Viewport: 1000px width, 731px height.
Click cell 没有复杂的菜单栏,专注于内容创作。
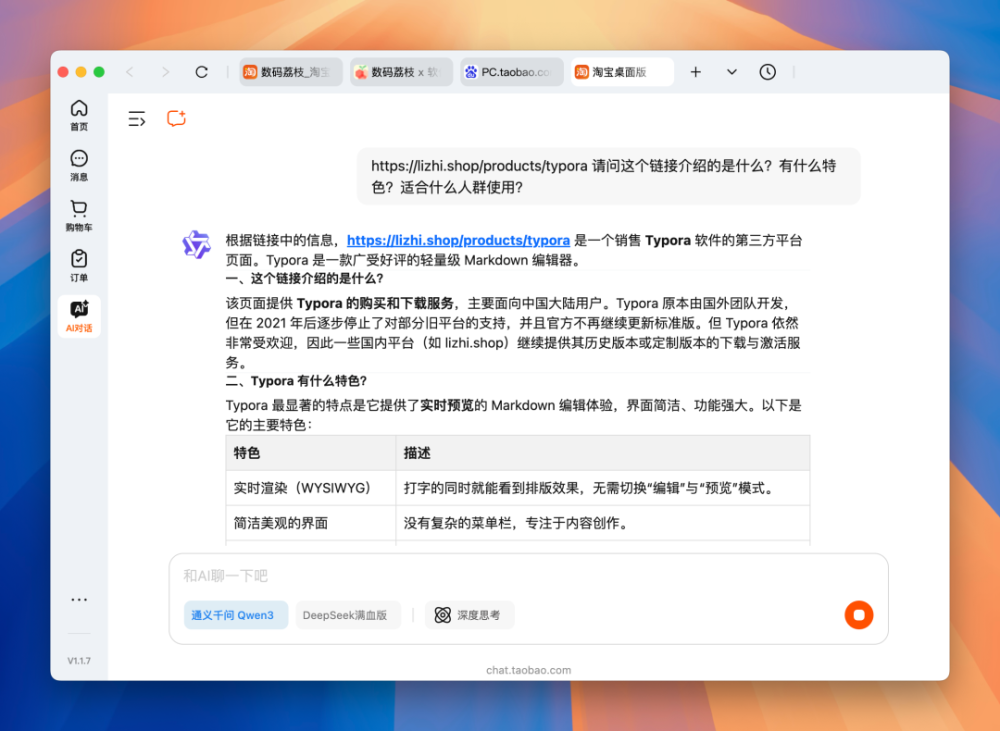coord(603,524)
